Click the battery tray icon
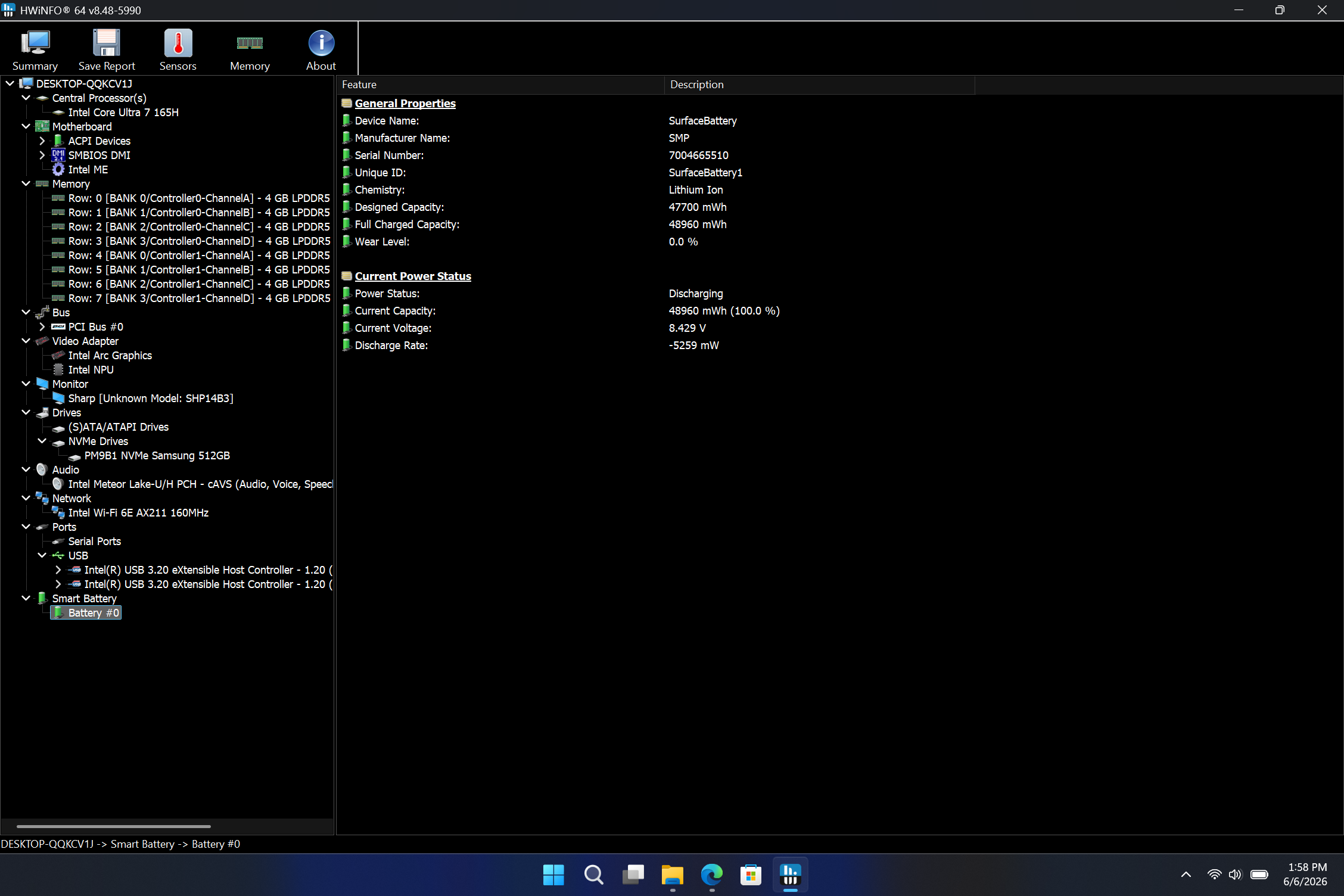The image size is (1344, 896). pos(1259,875)
